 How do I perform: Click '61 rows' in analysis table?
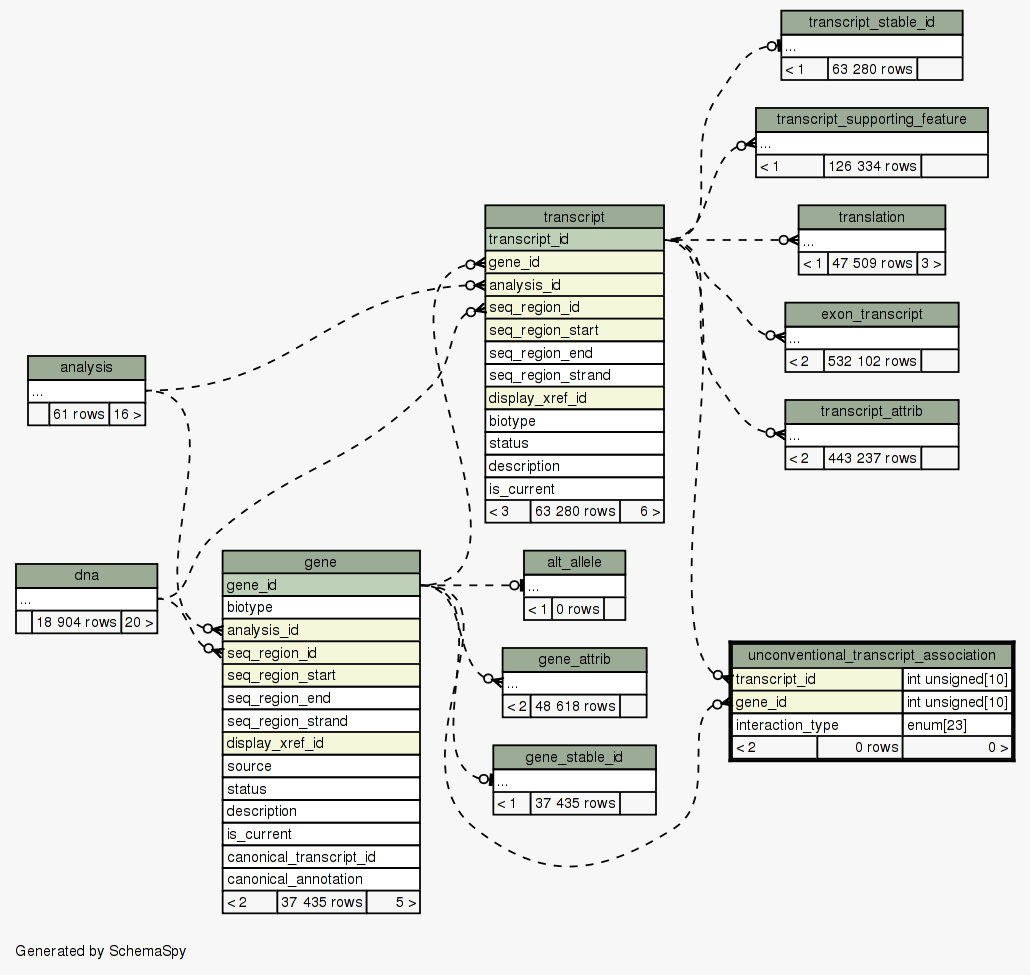click(x=79, y=415)
